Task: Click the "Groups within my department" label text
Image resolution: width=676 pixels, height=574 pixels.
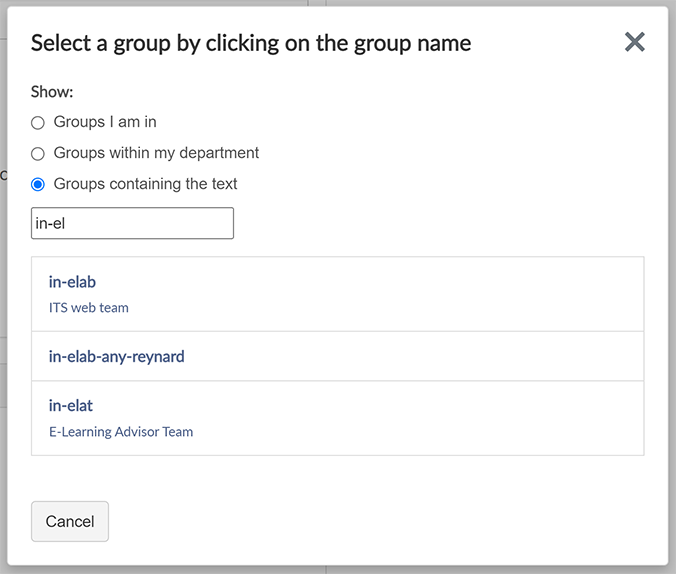Action: tap(156, 153)
